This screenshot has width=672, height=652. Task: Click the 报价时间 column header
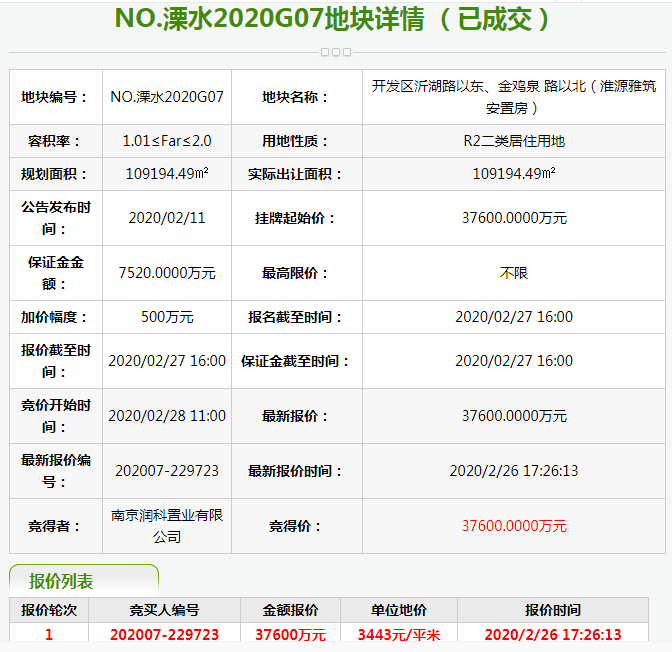553,610
